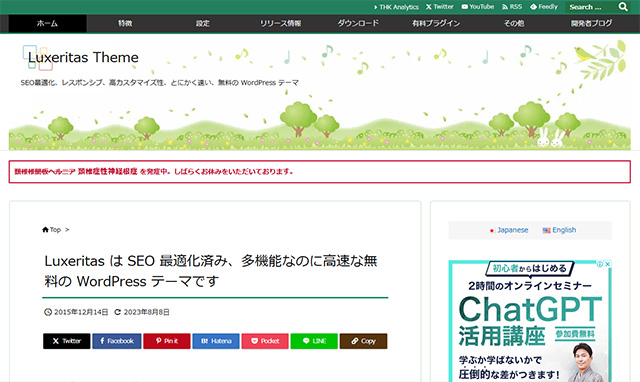The image size is (640, 382).
Task: Click the article headline about Luxeritas
Action: [211, 271]
